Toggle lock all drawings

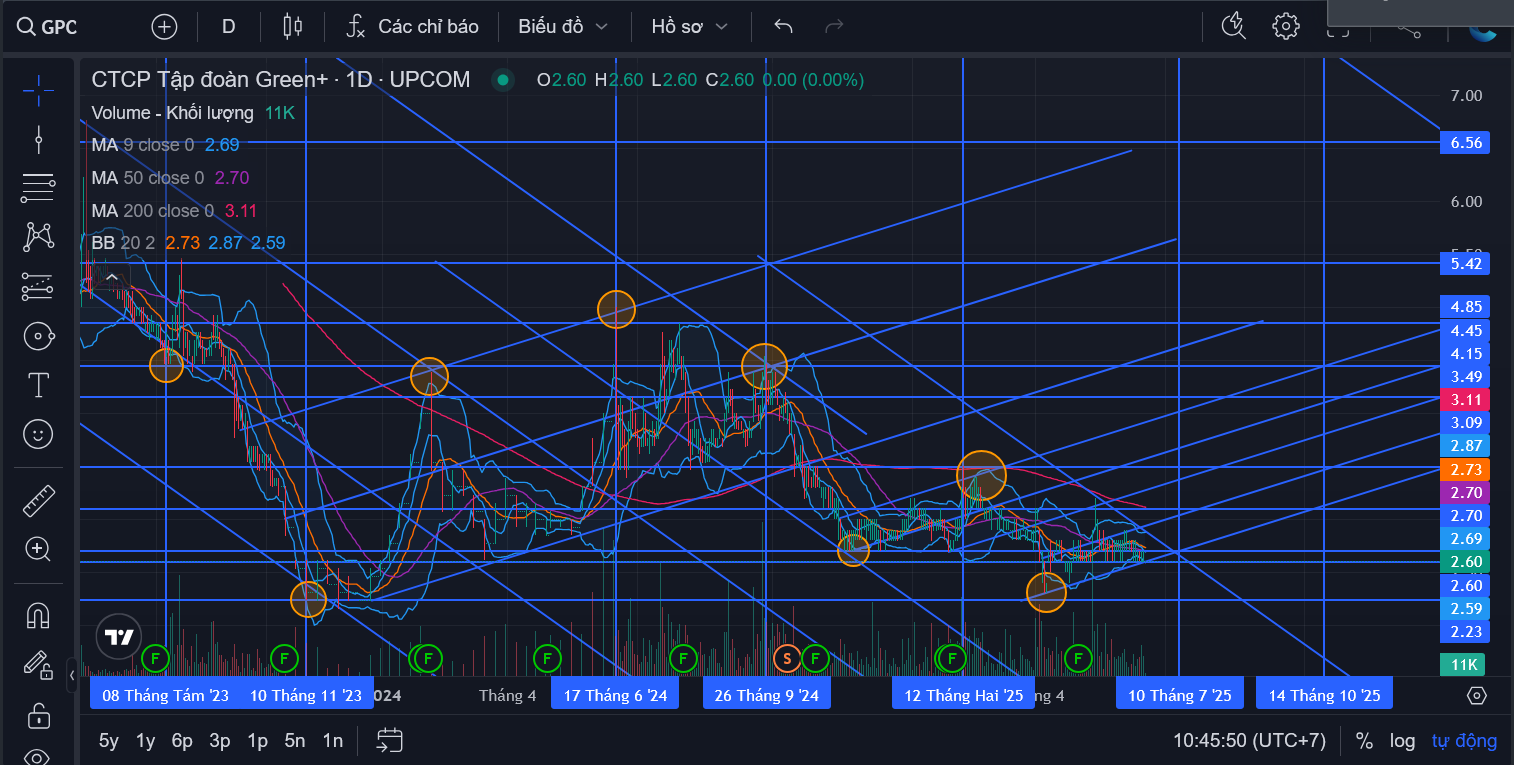coord(39,714)
